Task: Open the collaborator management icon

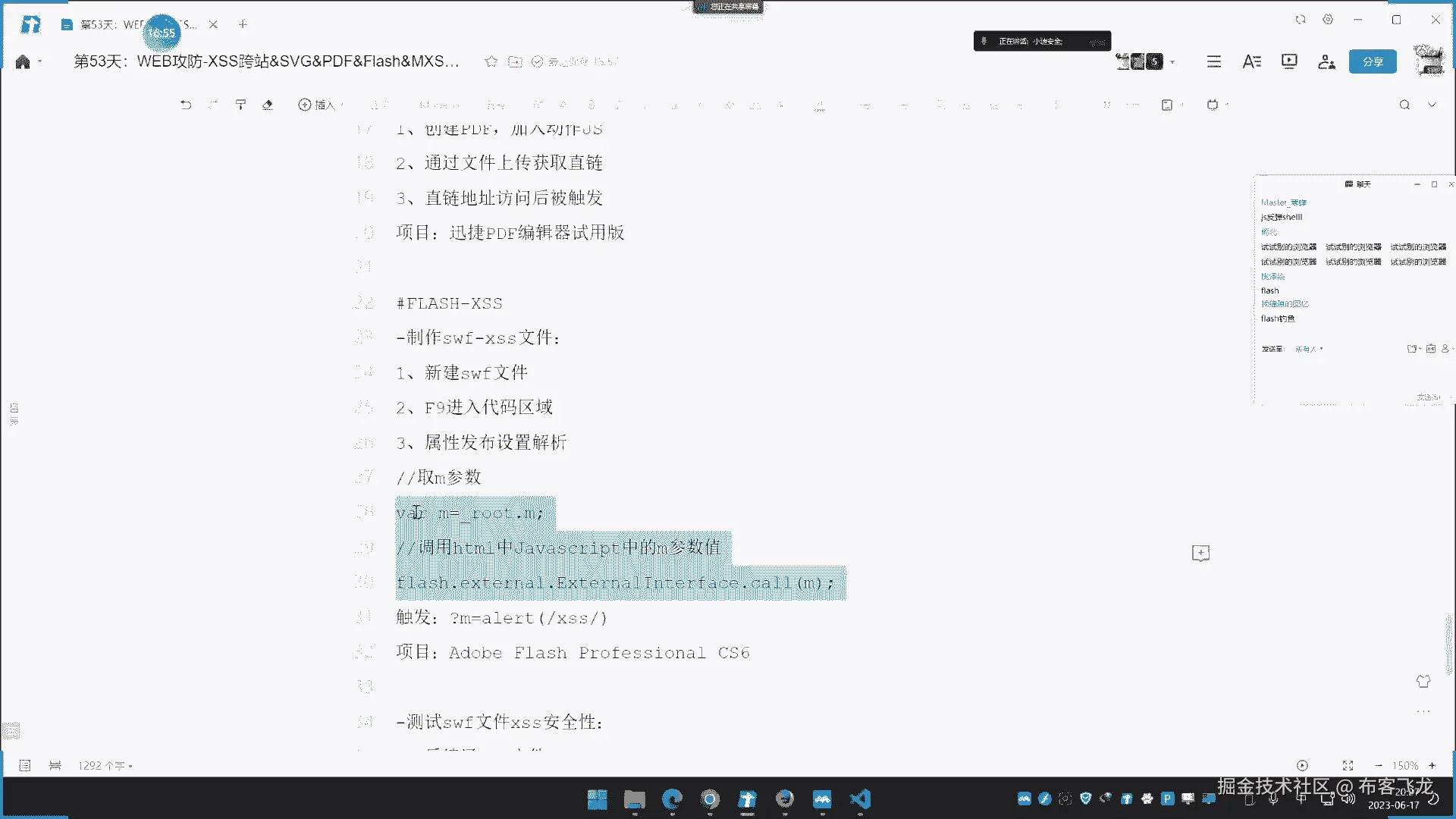Action: (x=1326, y=61)
